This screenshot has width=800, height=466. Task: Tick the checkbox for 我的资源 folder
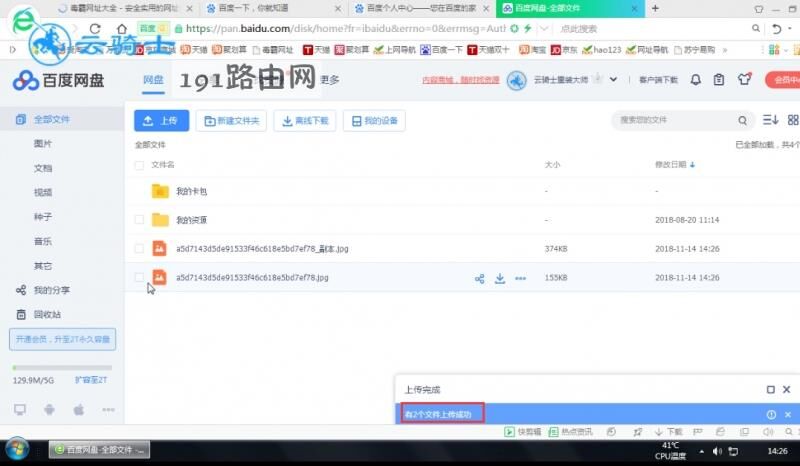pos(139,219)
